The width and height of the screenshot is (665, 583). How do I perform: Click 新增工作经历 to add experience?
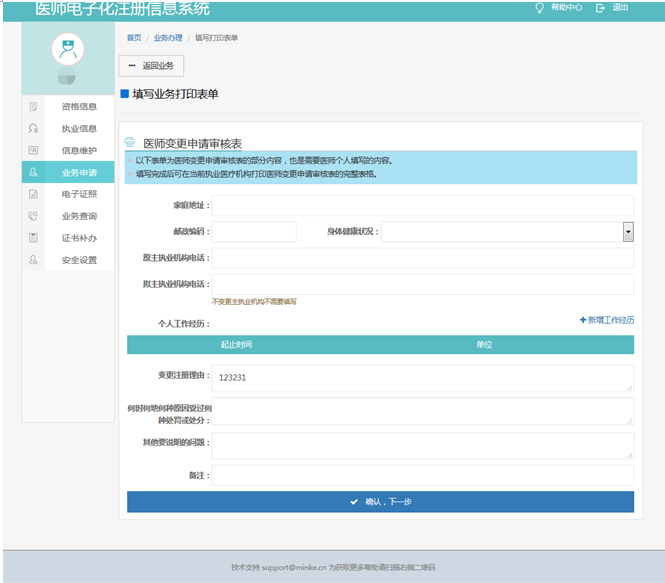pyautogui.click(x=607, y=320)
